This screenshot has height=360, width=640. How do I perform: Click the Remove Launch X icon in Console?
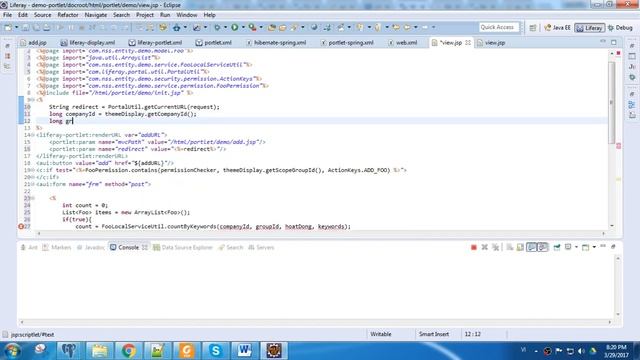pyautogui.click(x=484, y=247)
